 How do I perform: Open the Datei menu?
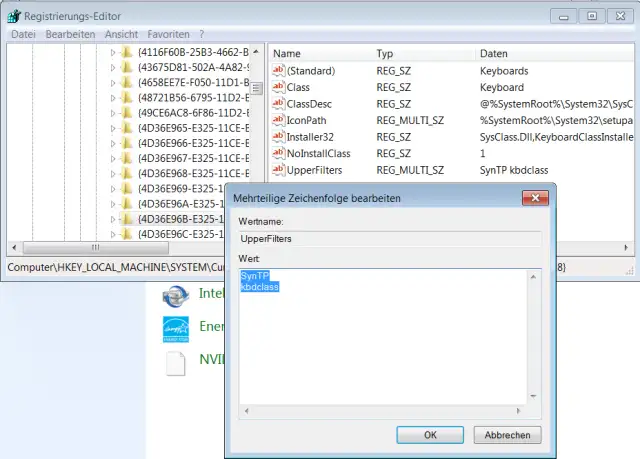pos(23,34)
